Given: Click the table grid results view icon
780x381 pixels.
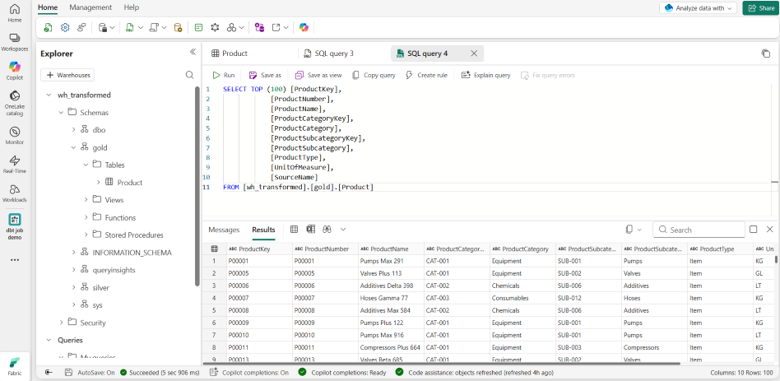Looking at the screenshot, I should pyautogui.click(x=294, y=229).
